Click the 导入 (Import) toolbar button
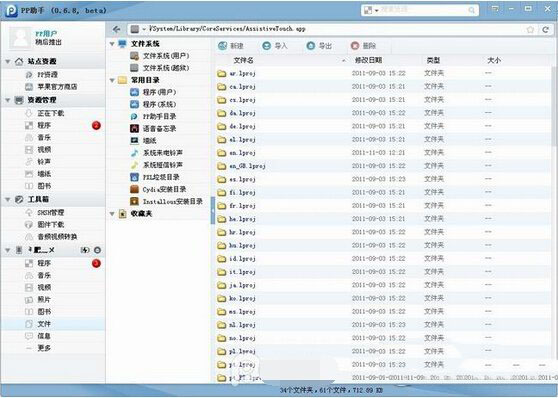 [274, 46]
